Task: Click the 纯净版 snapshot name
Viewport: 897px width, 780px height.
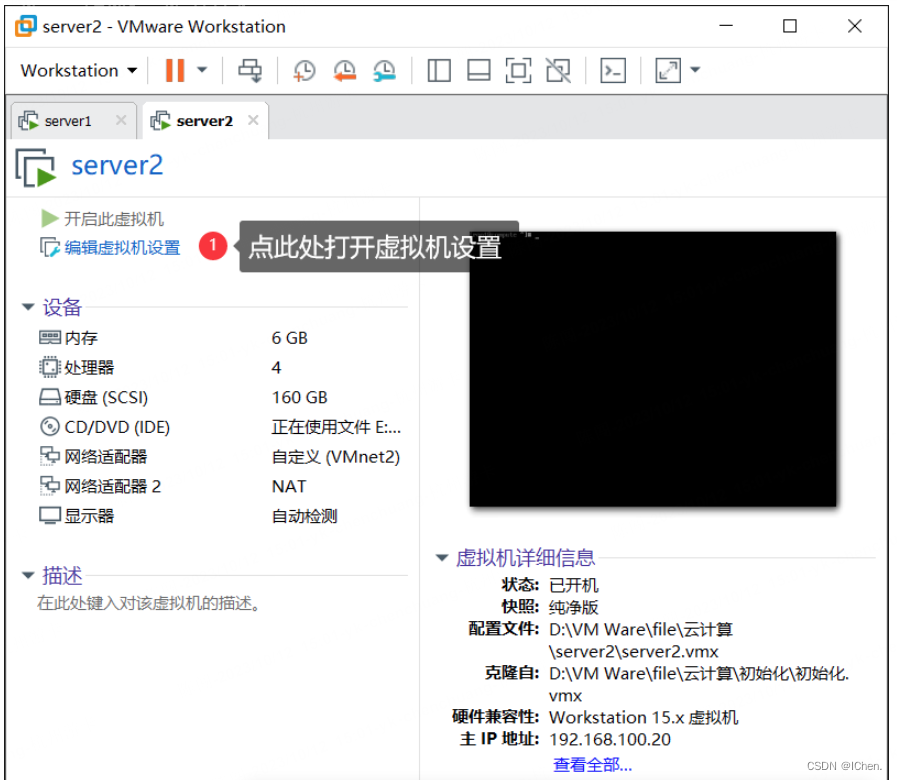Action: pyautogui.click(x=573, y=607)
